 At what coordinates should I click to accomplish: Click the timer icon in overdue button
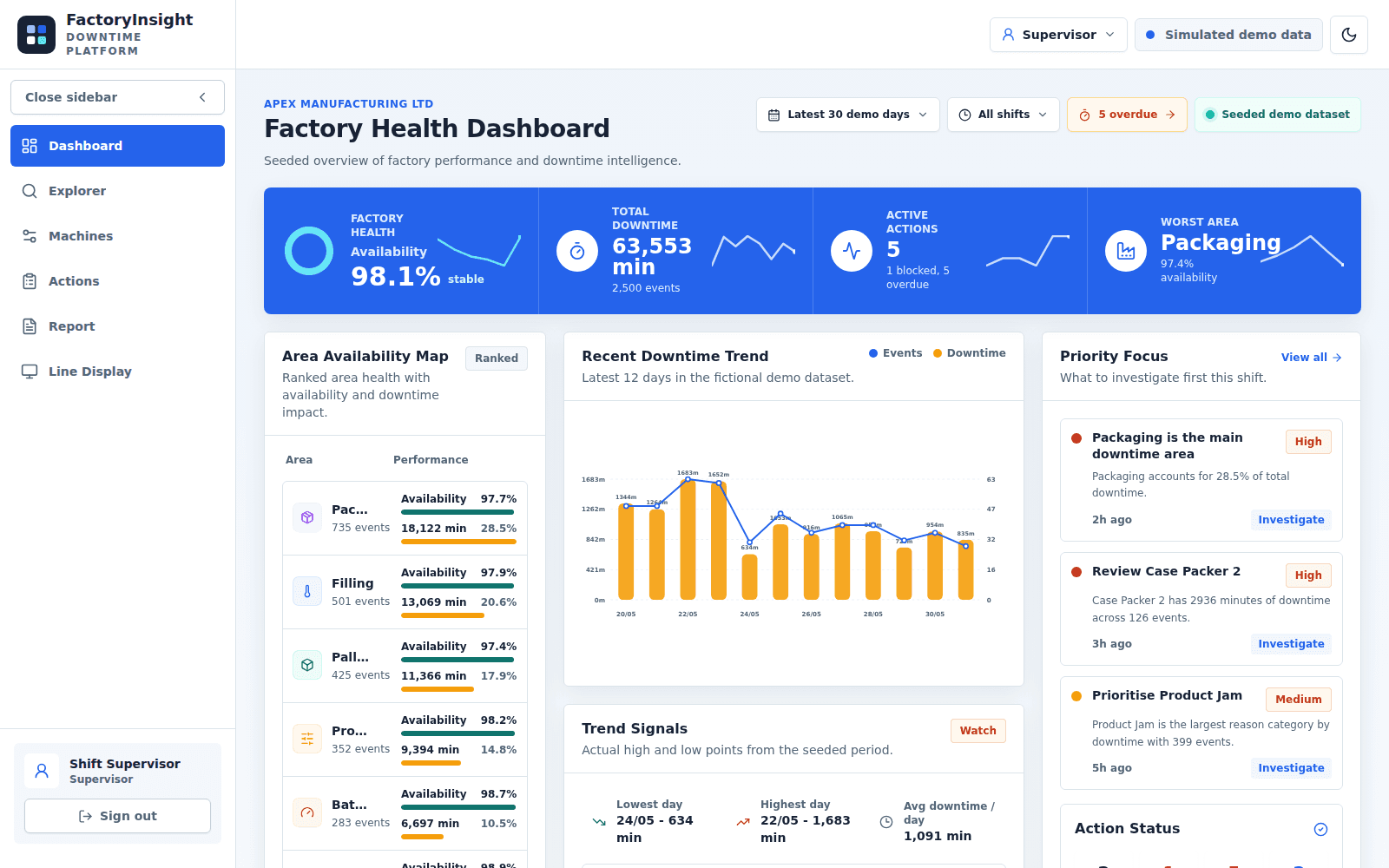(x=1084, y=115)
